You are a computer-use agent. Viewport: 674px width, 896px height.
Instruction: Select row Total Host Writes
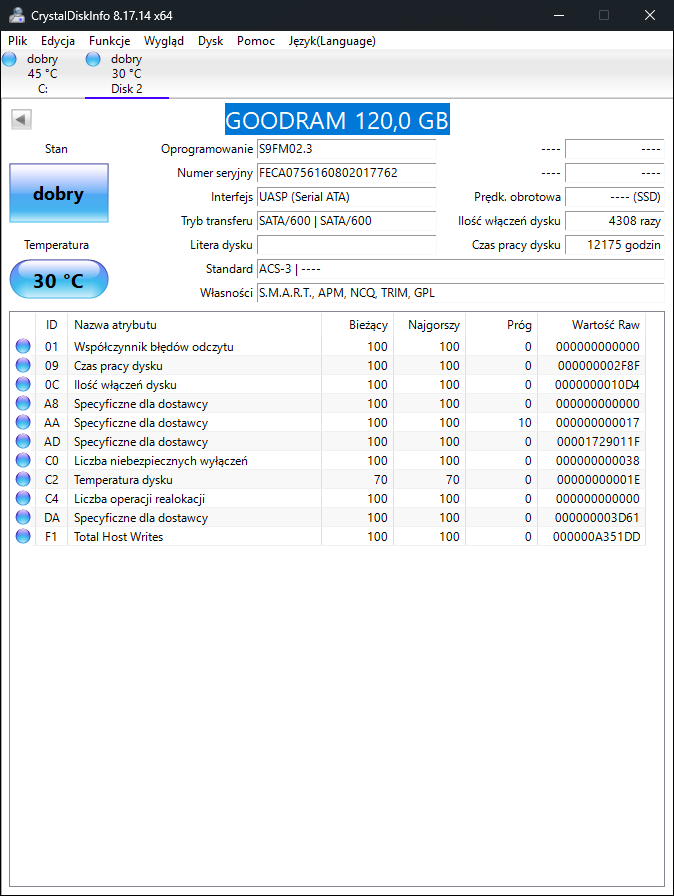point(328,537)
